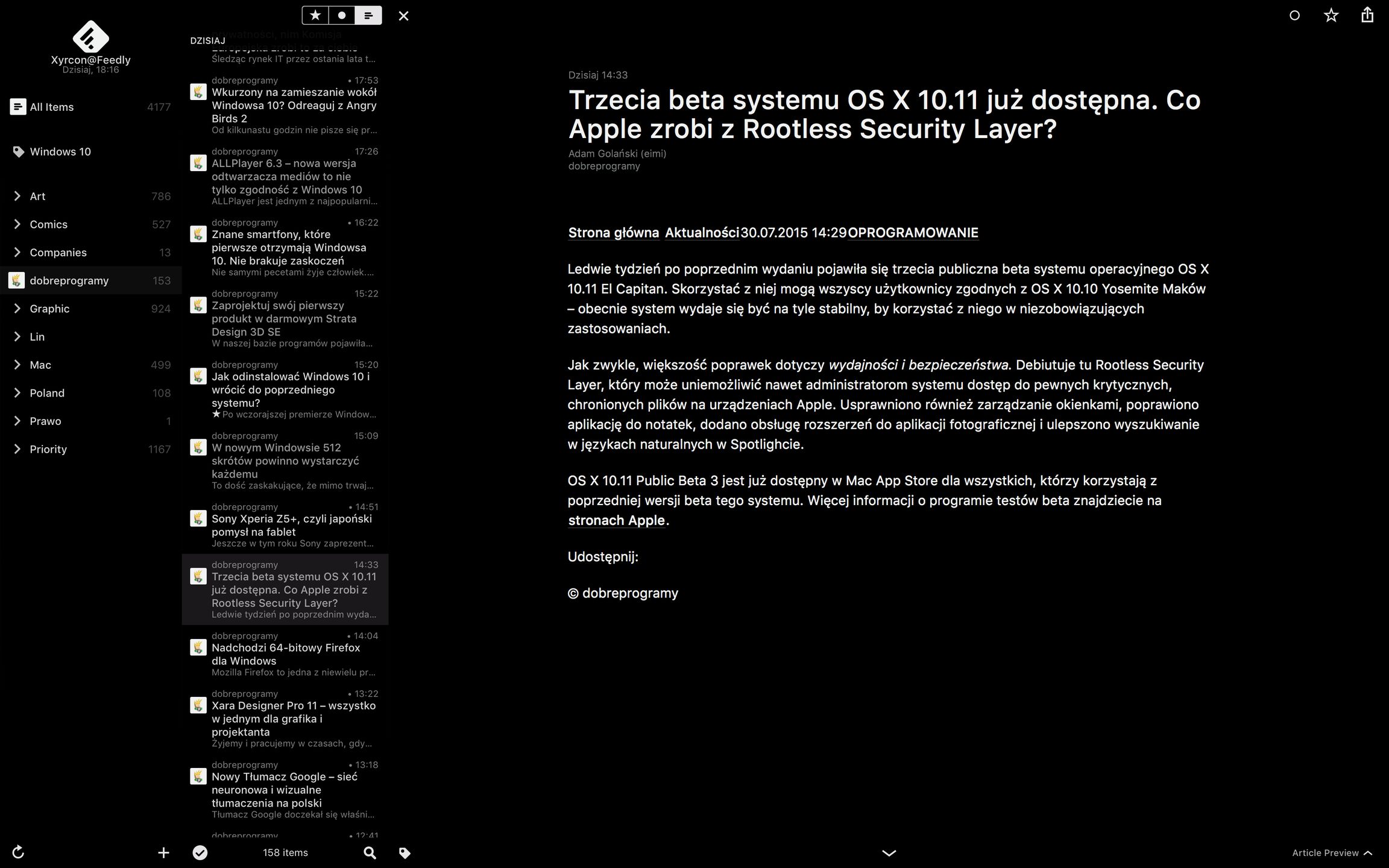This screenshot has width=1389, height=868.
Task: Star the current article
Action: click(x=1331, y=16)
